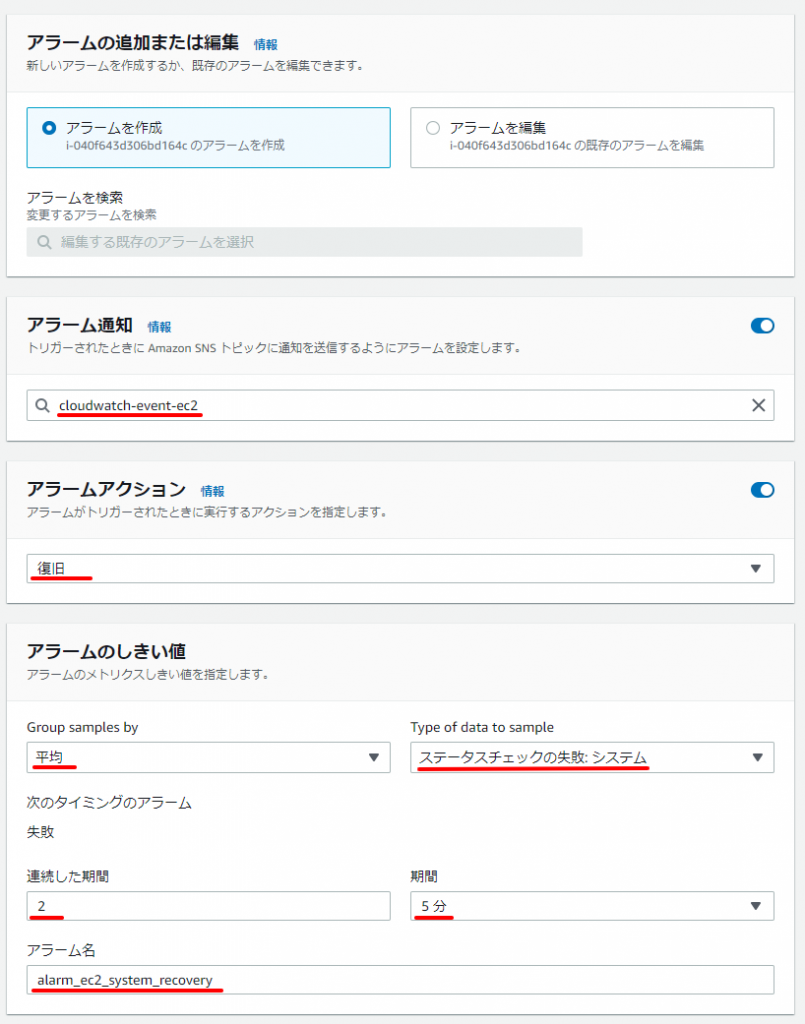805x1024 pixels.
Task: Click dropdown arrow of ステータスチェックの失敗 selector
Action: point(757,758)
